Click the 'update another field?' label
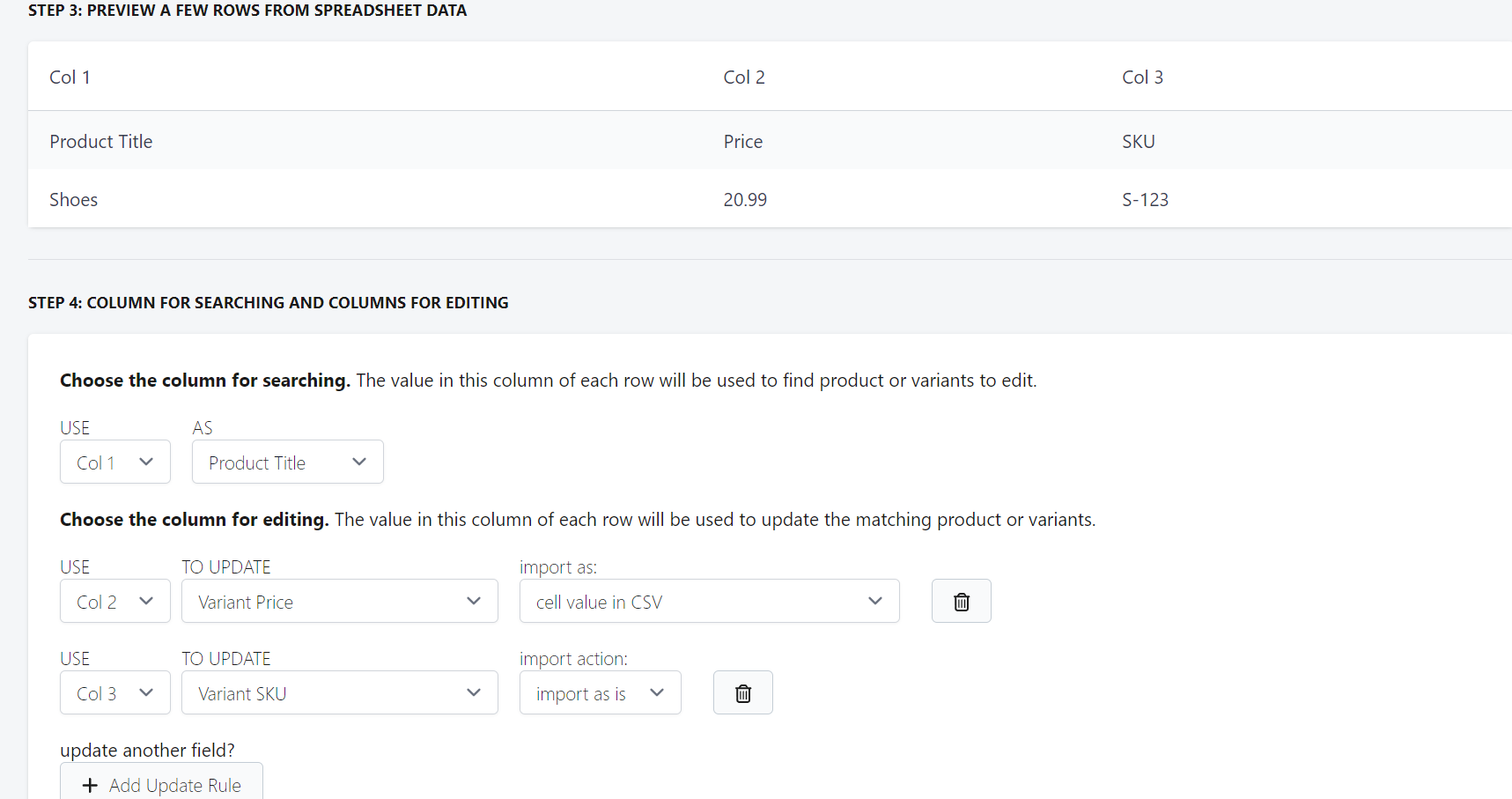Image resolution: width=1512 pixels, height=799 pixels. (147, 750)
